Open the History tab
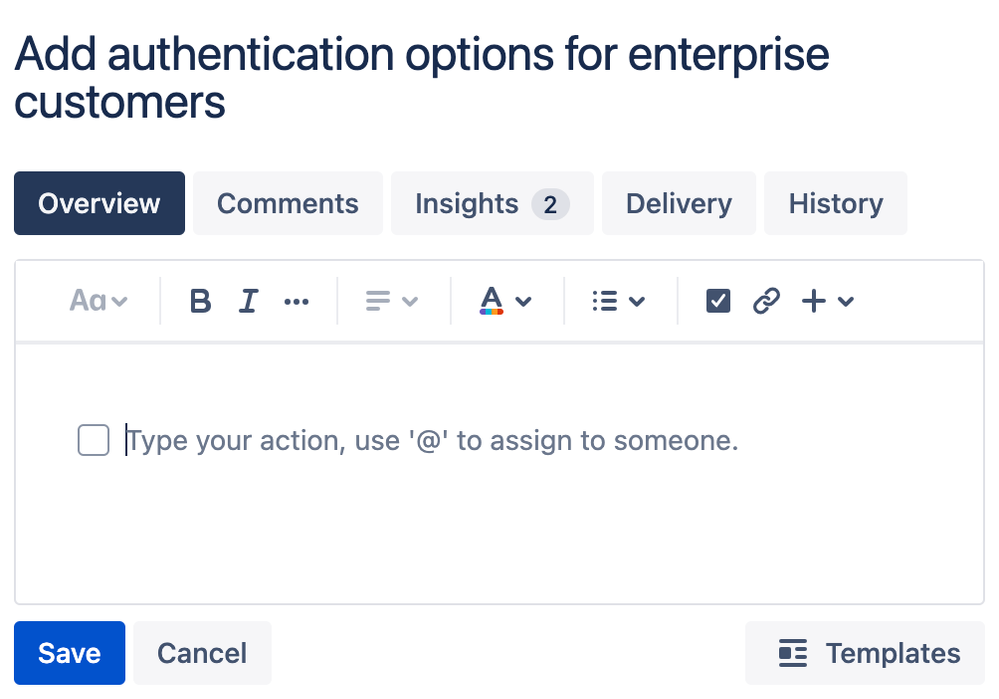 click(835, 203)
